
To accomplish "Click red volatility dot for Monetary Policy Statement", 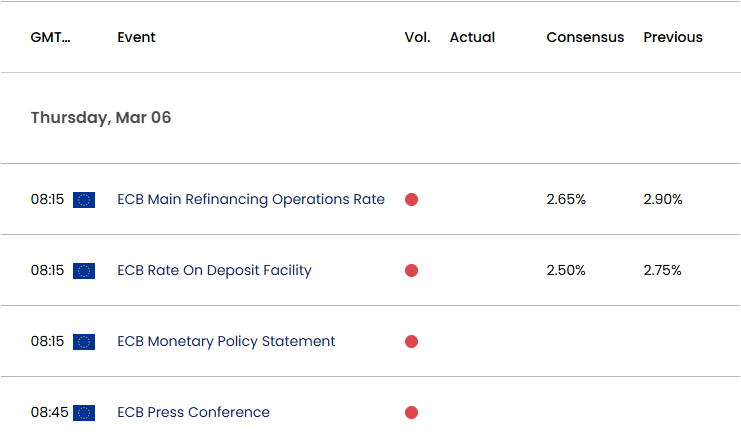I will click(411, 342).
